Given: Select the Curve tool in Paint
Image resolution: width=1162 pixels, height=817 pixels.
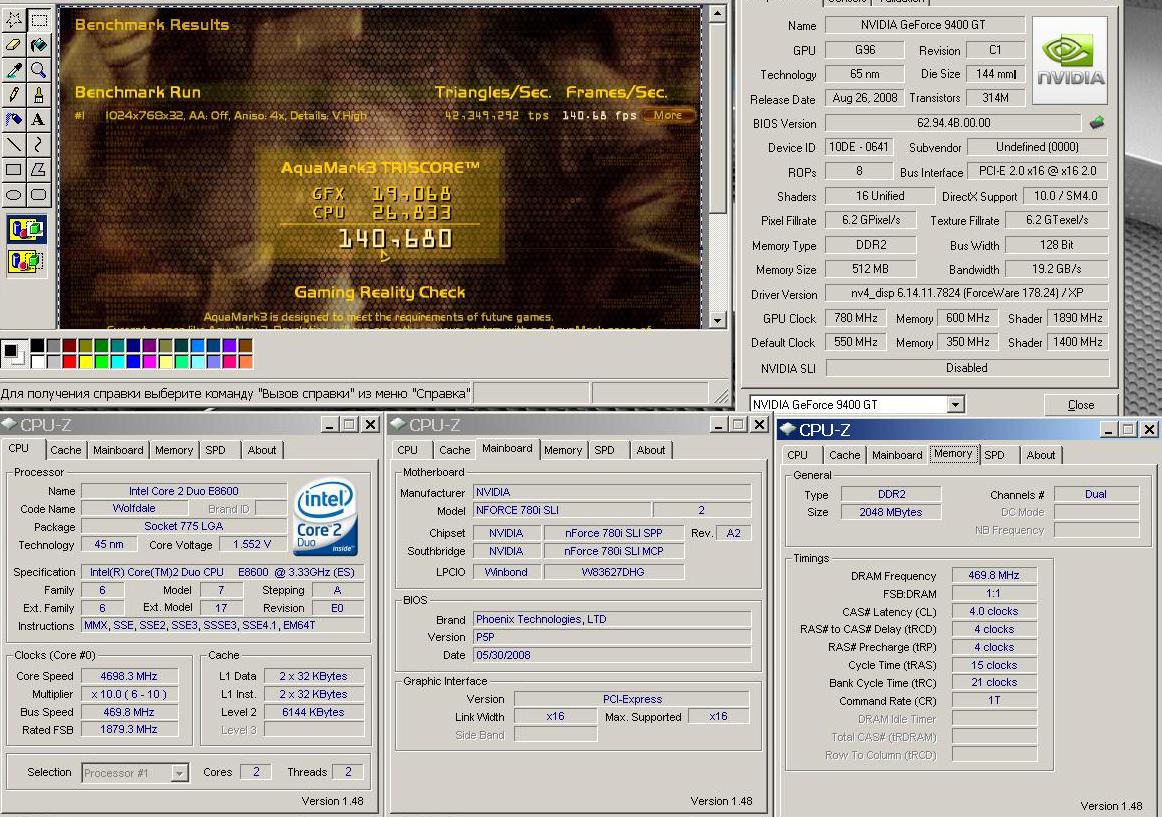Looking at the screenshot, I should click(39, 145).
